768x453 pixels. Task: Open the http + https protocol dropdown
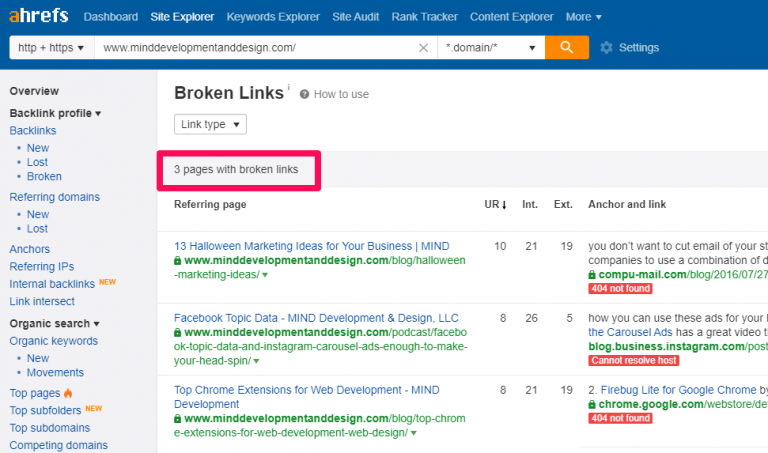click(51, 48)
